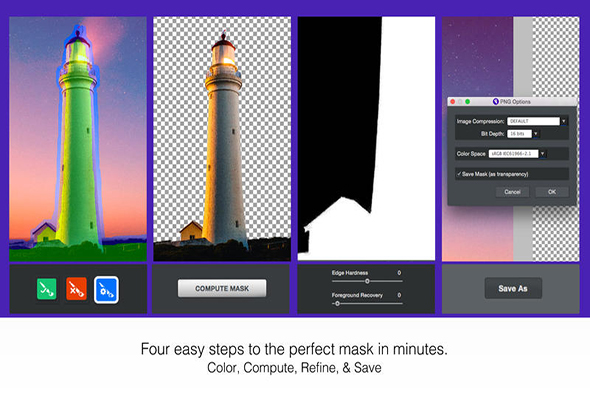Viewport: 590px width, 411px height.
Task: Open the Image Compression dropdown
Action: tap(564, 121)
